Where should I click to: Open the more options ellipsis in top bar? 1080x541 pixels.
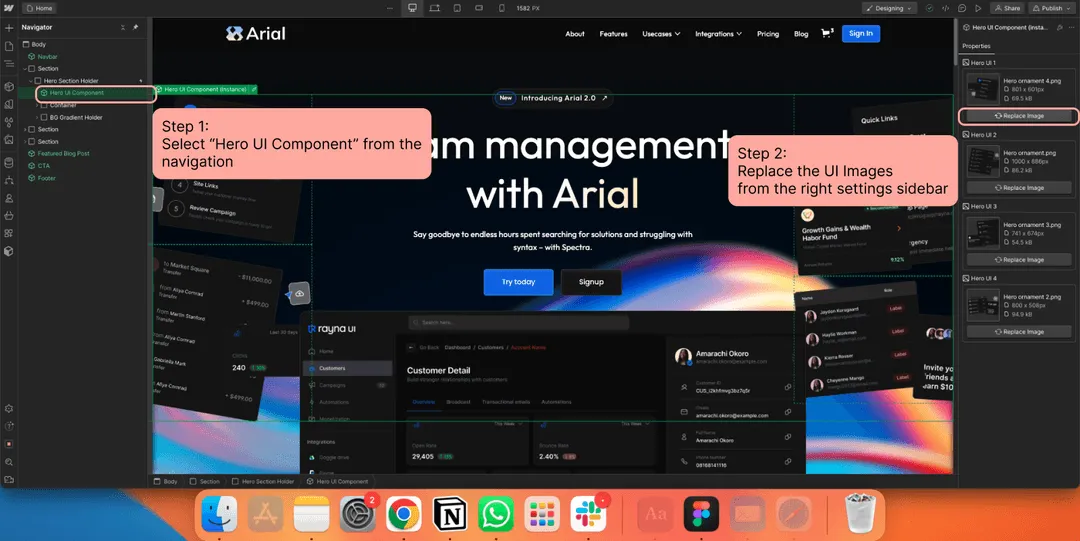click(391, 8)
